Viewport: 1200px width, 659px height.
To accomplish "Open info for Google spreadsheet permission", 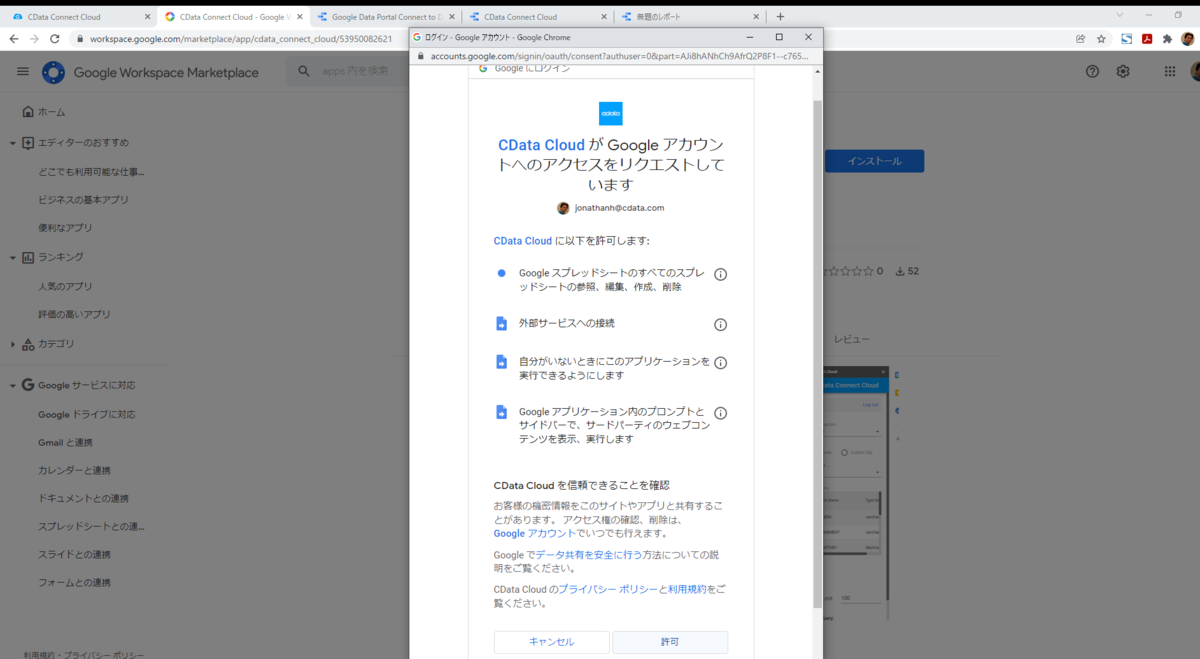I will pos(720,274).
